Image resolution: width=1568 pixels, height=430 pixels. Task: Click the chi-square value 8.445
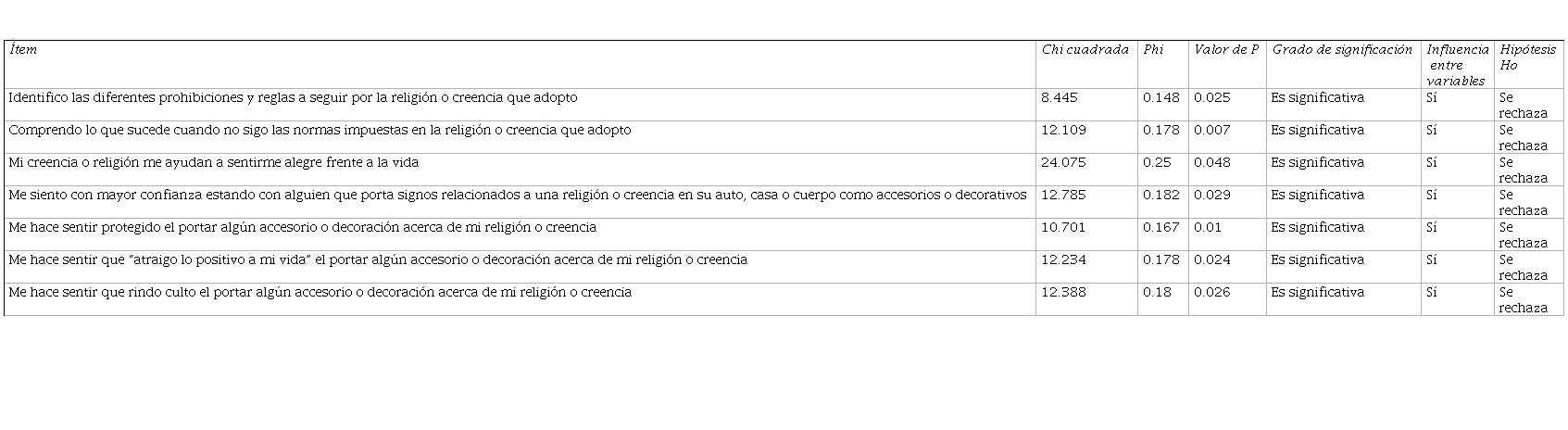[x=1060, y=97]
